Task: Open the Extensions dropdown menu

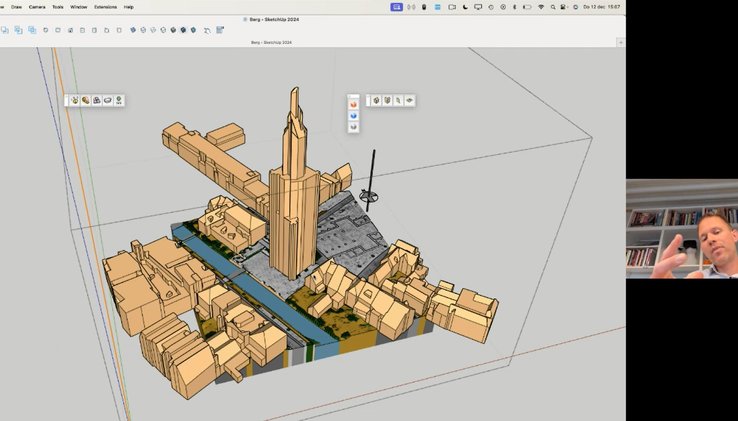Action: click(x=106, y=7)
